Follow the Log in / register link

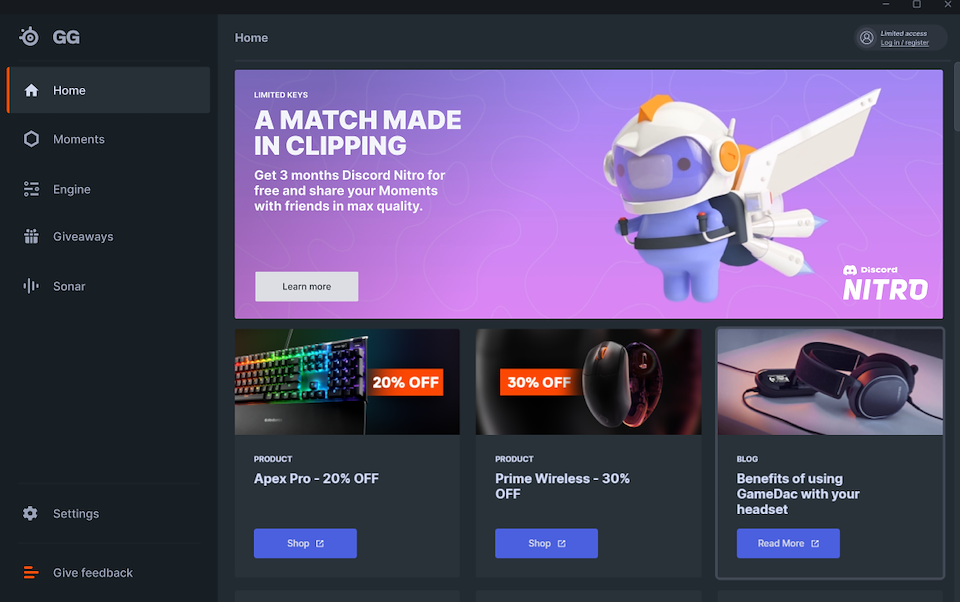pyautogui.click(x=904, y=43)
